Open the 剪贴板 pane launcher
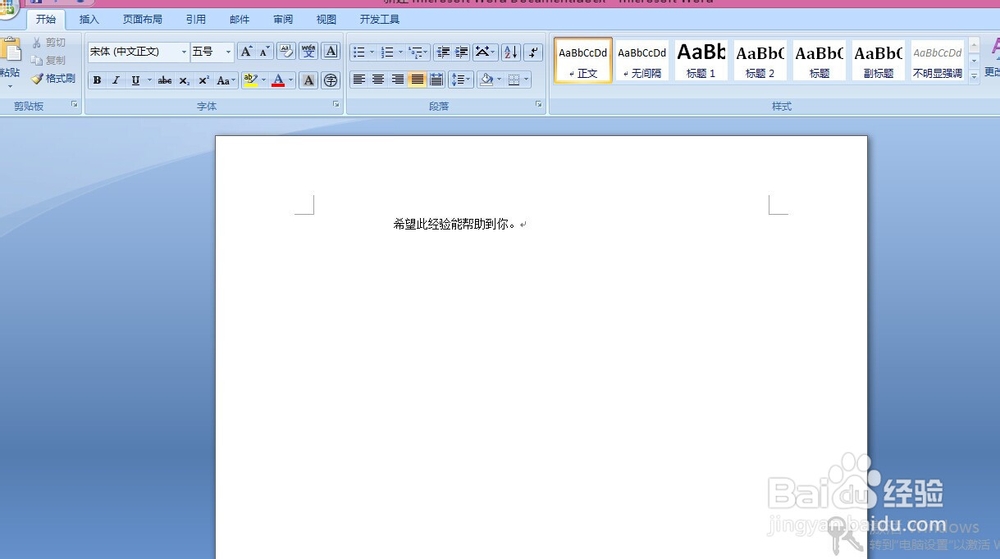The image size is (1000, 559). click(x=74, y=105)
